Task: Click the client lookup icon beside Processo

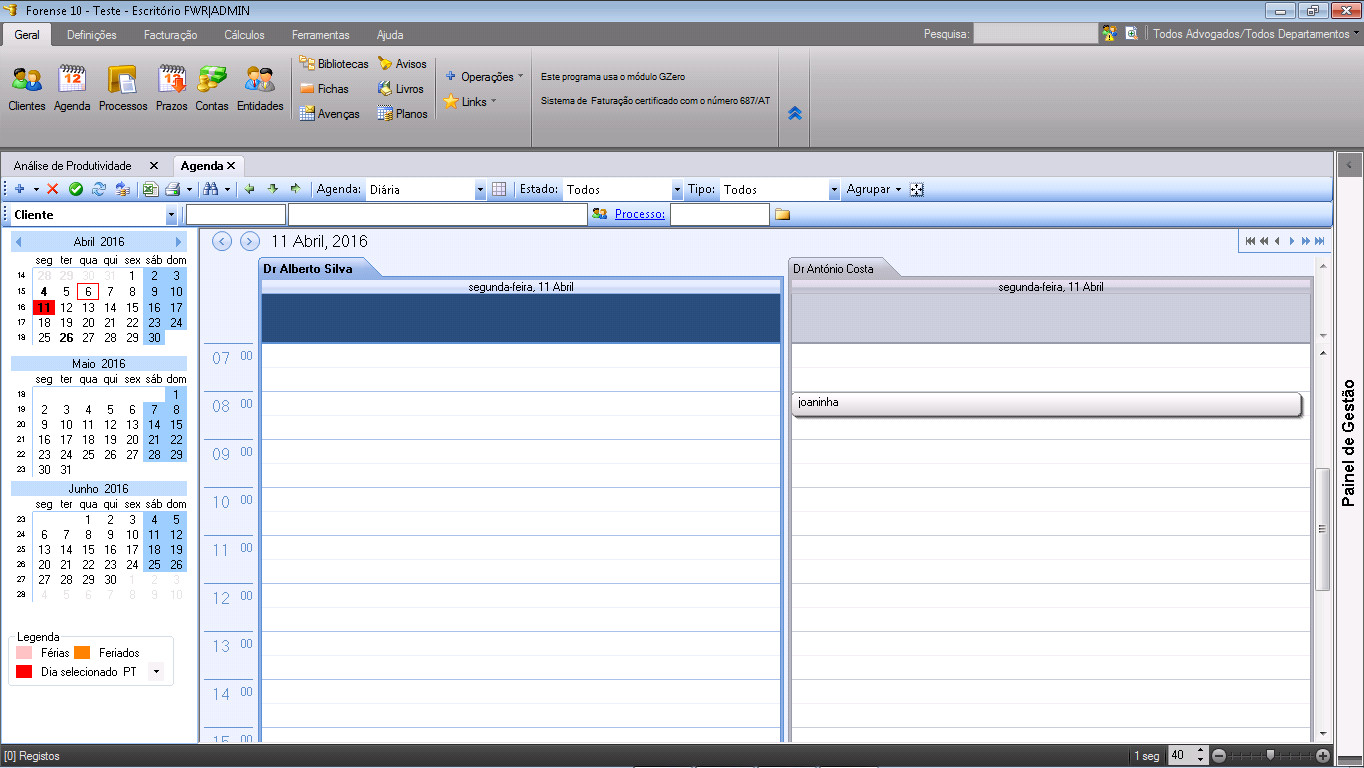Action: (x=600, y=214)
